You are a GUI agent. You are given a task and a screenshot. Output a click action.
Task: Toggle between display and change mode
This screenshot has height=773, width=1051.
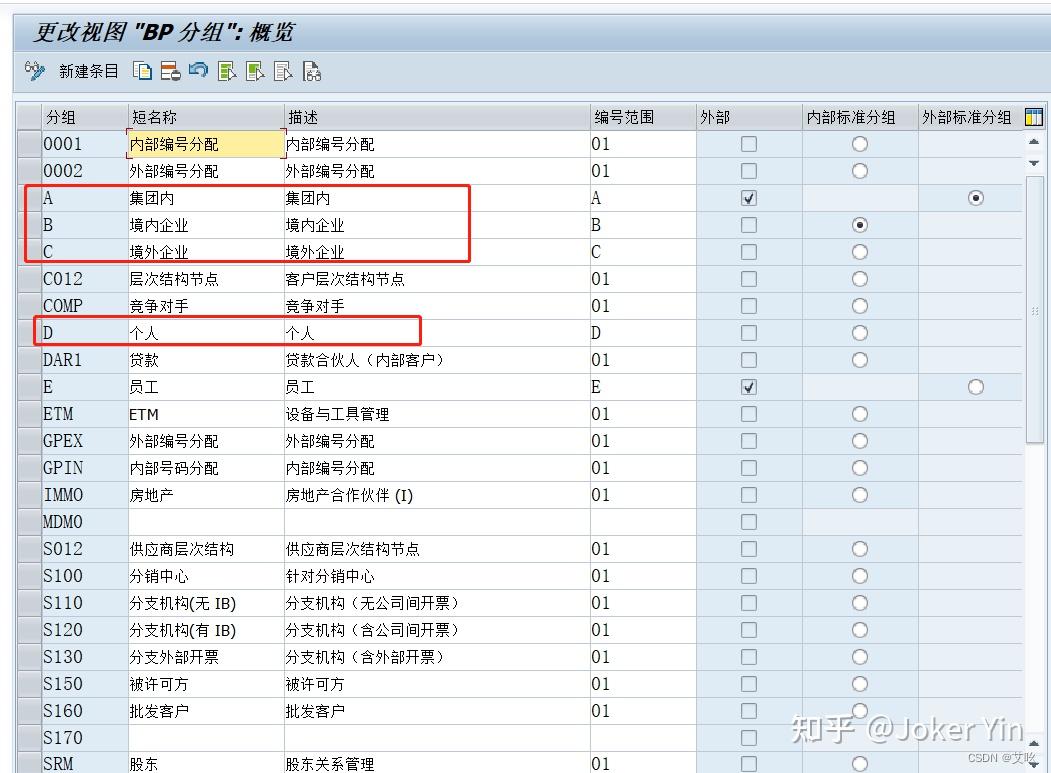click(x=33, y=70)
